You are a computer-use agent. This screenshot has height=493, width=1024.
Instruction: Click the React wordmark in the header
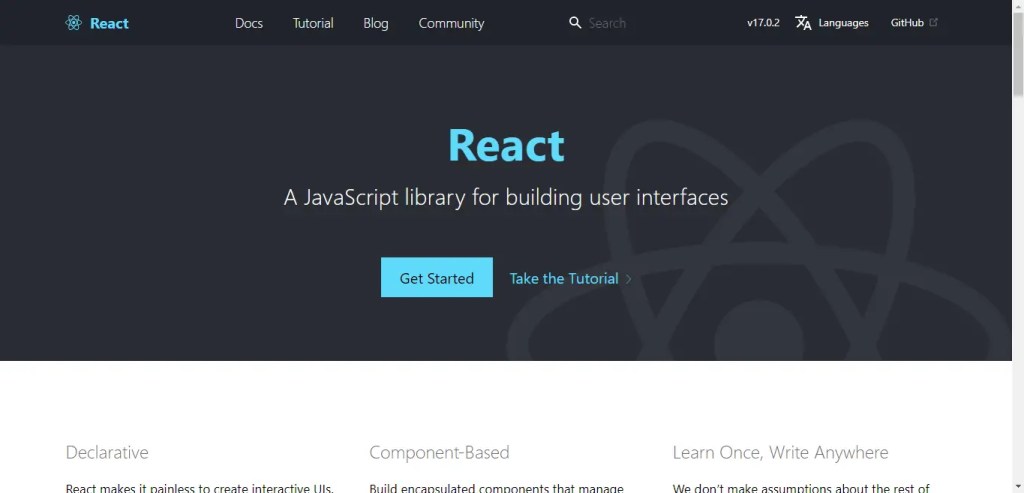coord(109,24)
